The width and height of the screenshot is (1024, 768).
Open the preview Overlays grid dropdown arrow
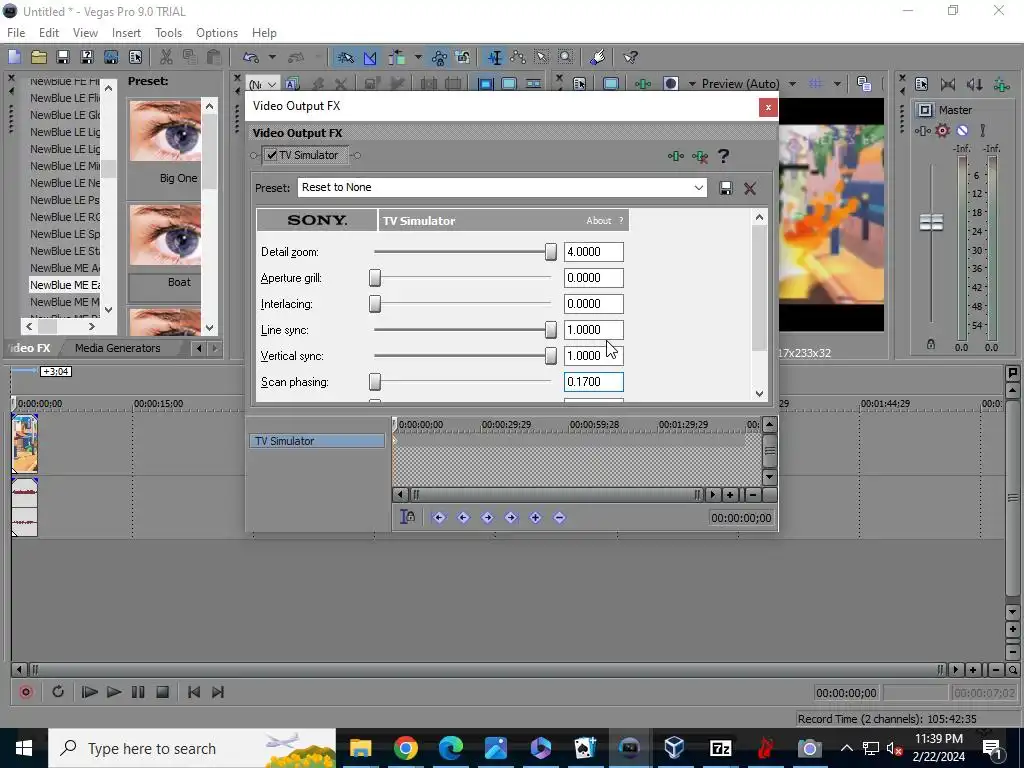[x=837, y=84]
